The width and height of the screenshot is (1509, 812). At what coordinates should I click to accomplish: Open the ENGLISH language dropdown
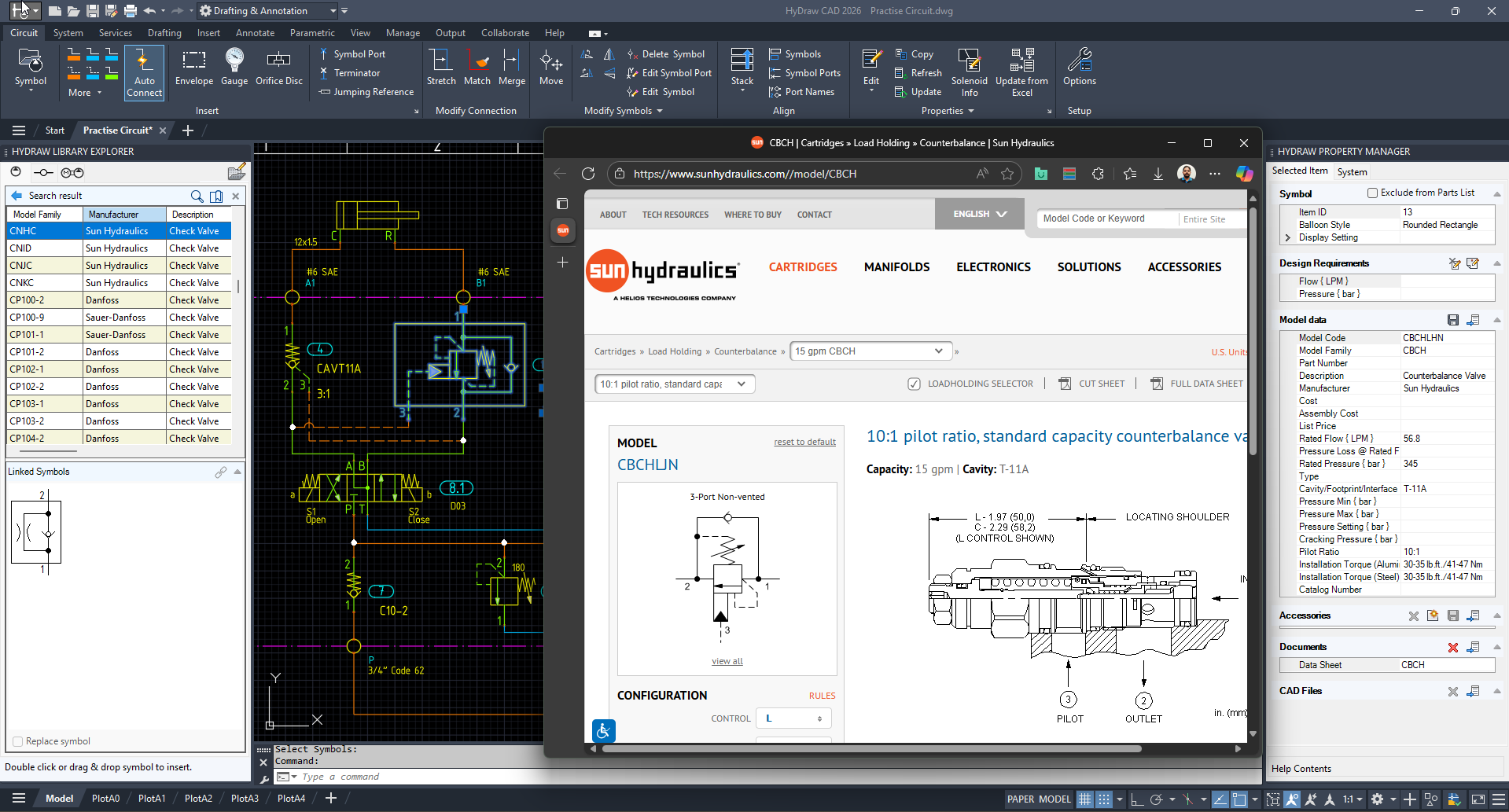[979, 213]
